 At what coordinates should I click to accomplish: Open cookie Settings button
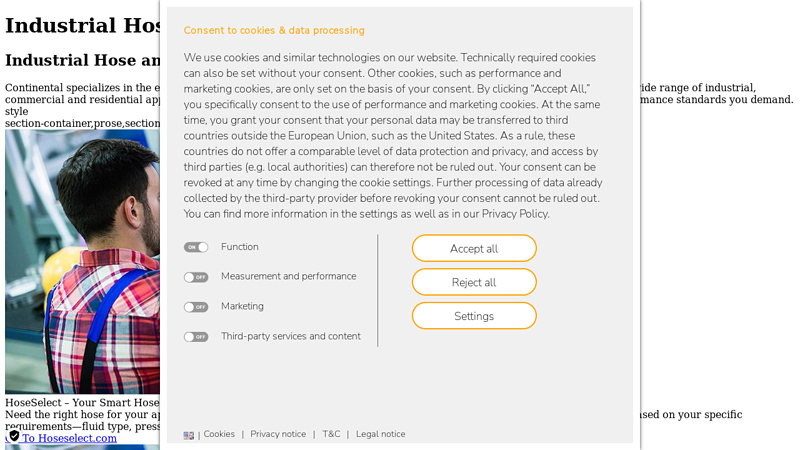tap(474, 316)
